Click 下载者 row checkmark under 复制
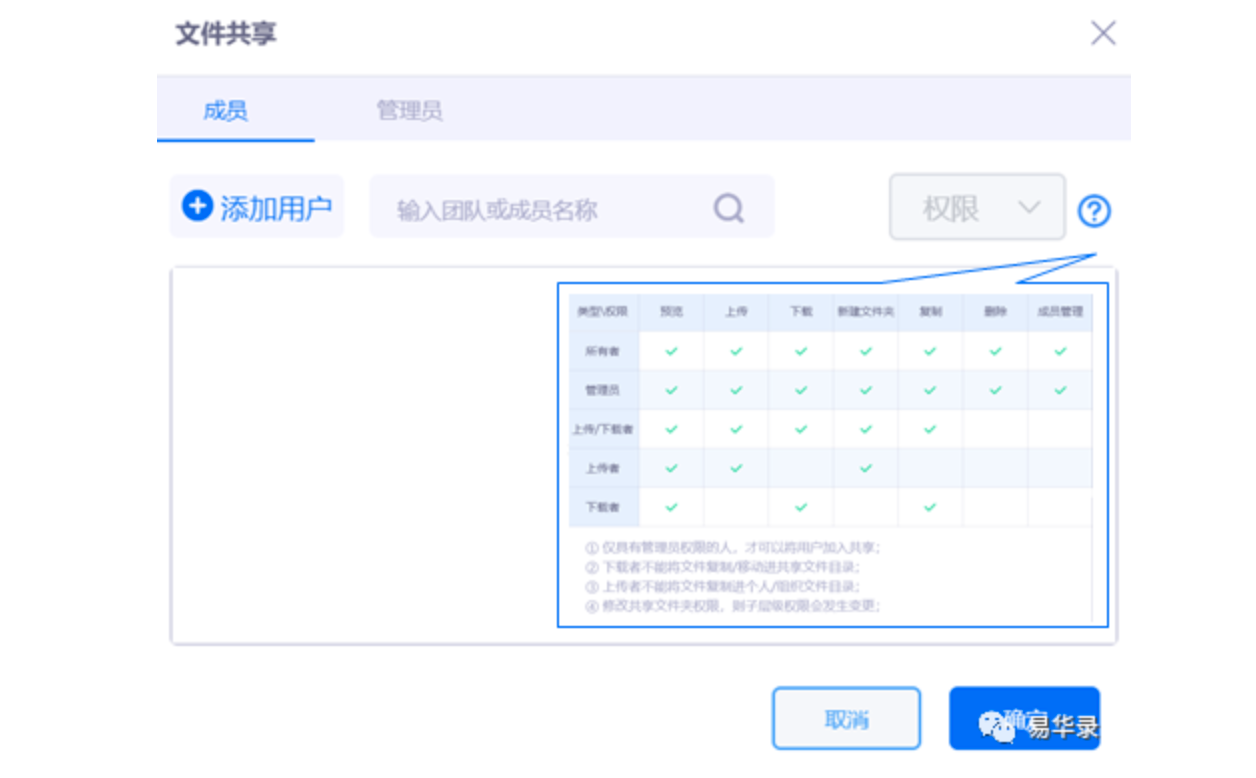 pyautogui.click(x=930, y=507)
